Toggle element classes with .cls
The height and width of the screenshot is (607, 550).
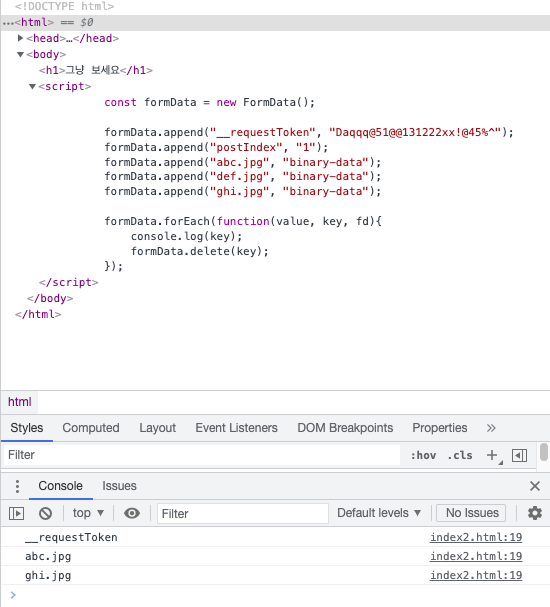(460, 455)
